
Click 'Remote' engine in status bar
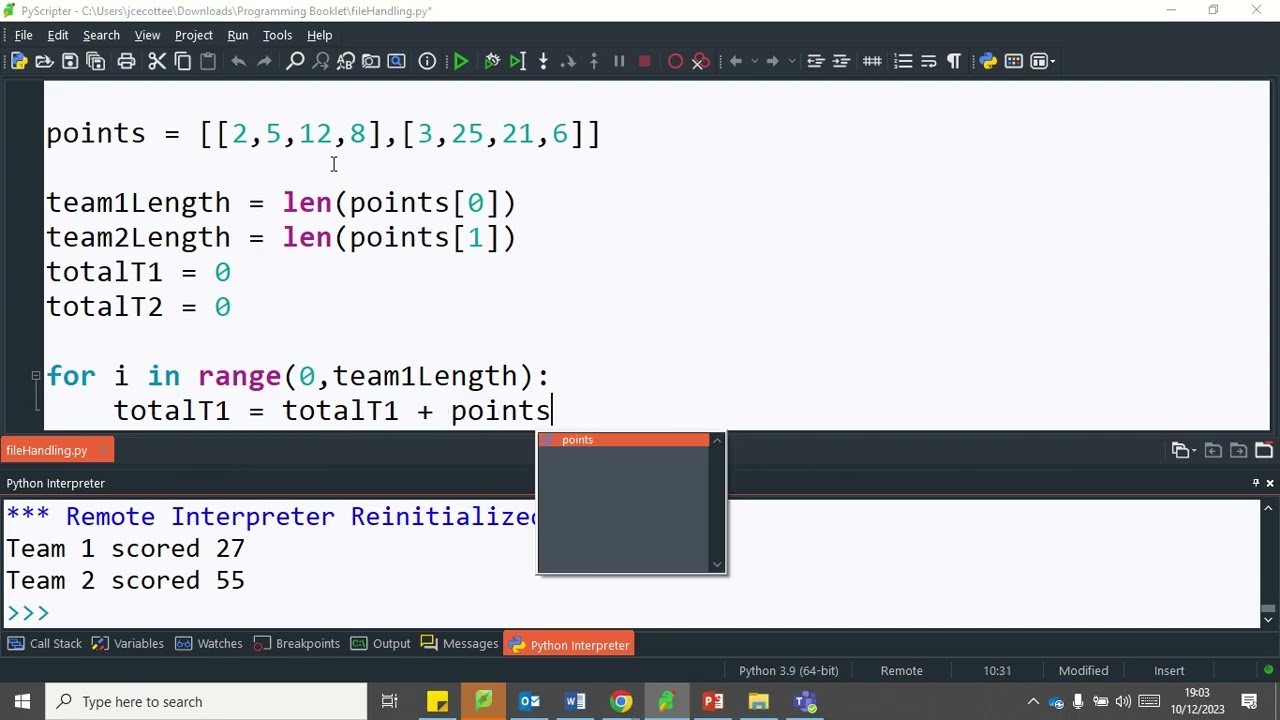coord(901,671)
